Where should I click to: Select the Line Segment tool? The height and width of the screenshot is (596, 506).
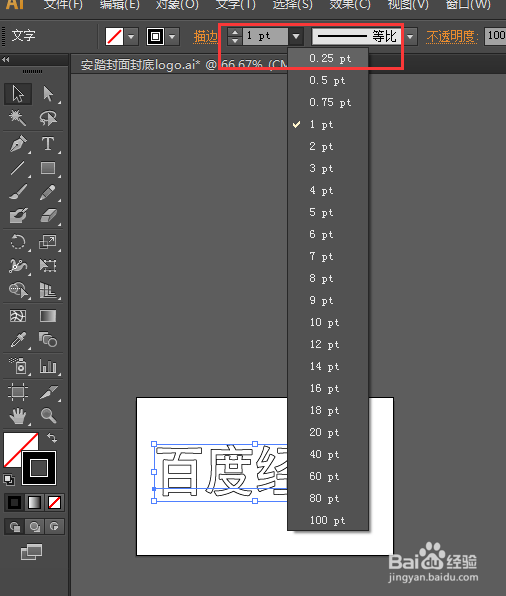click(18, 168)
